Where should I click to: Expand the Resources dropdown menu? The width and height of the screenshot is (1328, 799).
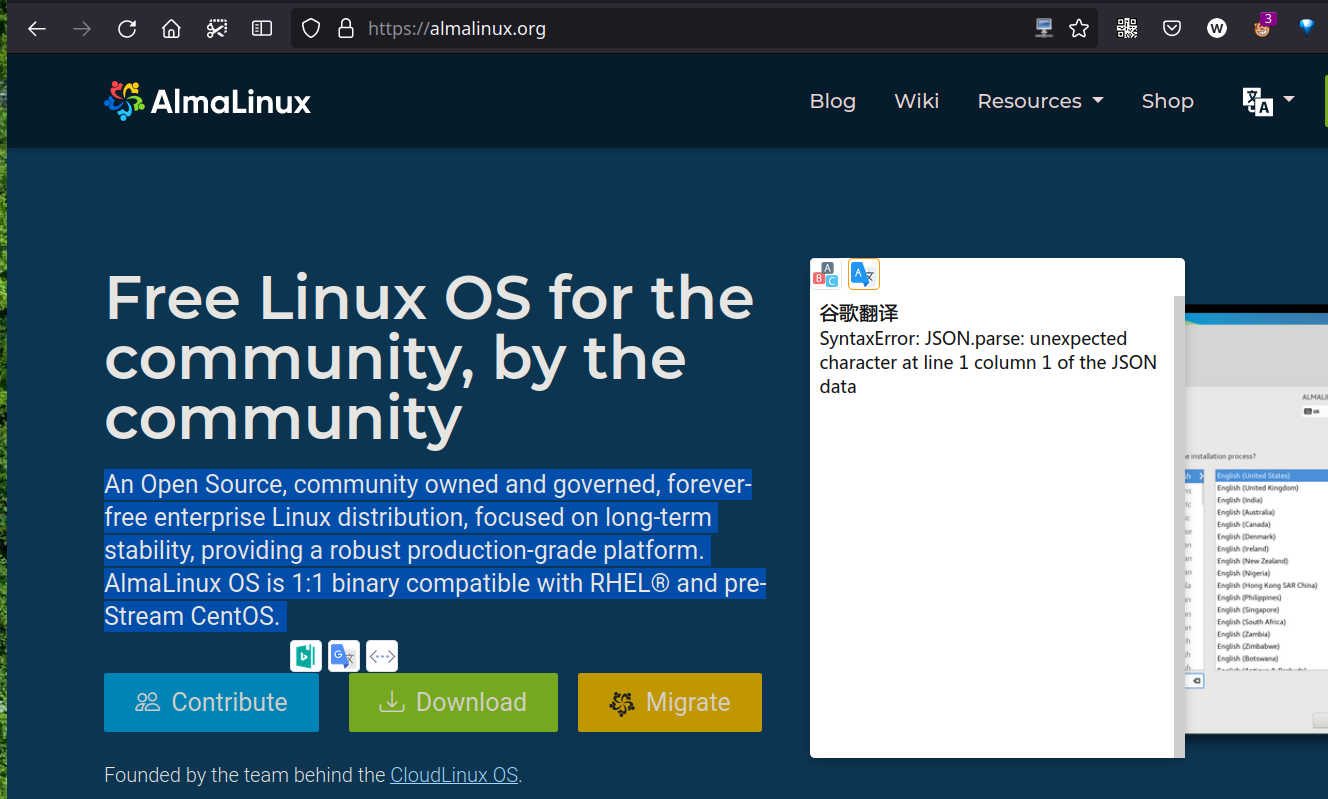[1040, 101]
